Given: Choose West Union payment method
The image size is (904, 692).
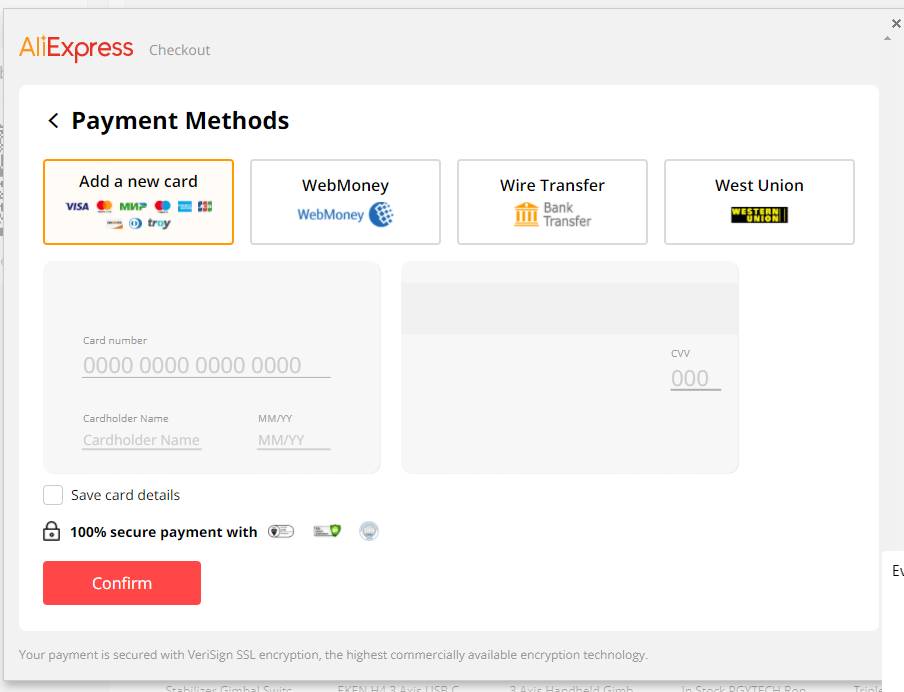Looking at the screenshot, I should coord(759,202).
